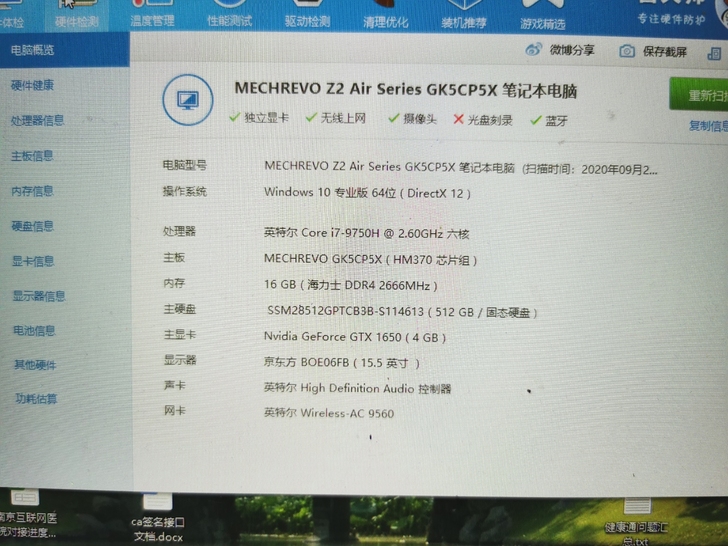Image resolution: width=728 pixels, height=546 pixels.
Task: Click the Nvidia GeForce GTX 1650 value
Action: tap(355, 337)
